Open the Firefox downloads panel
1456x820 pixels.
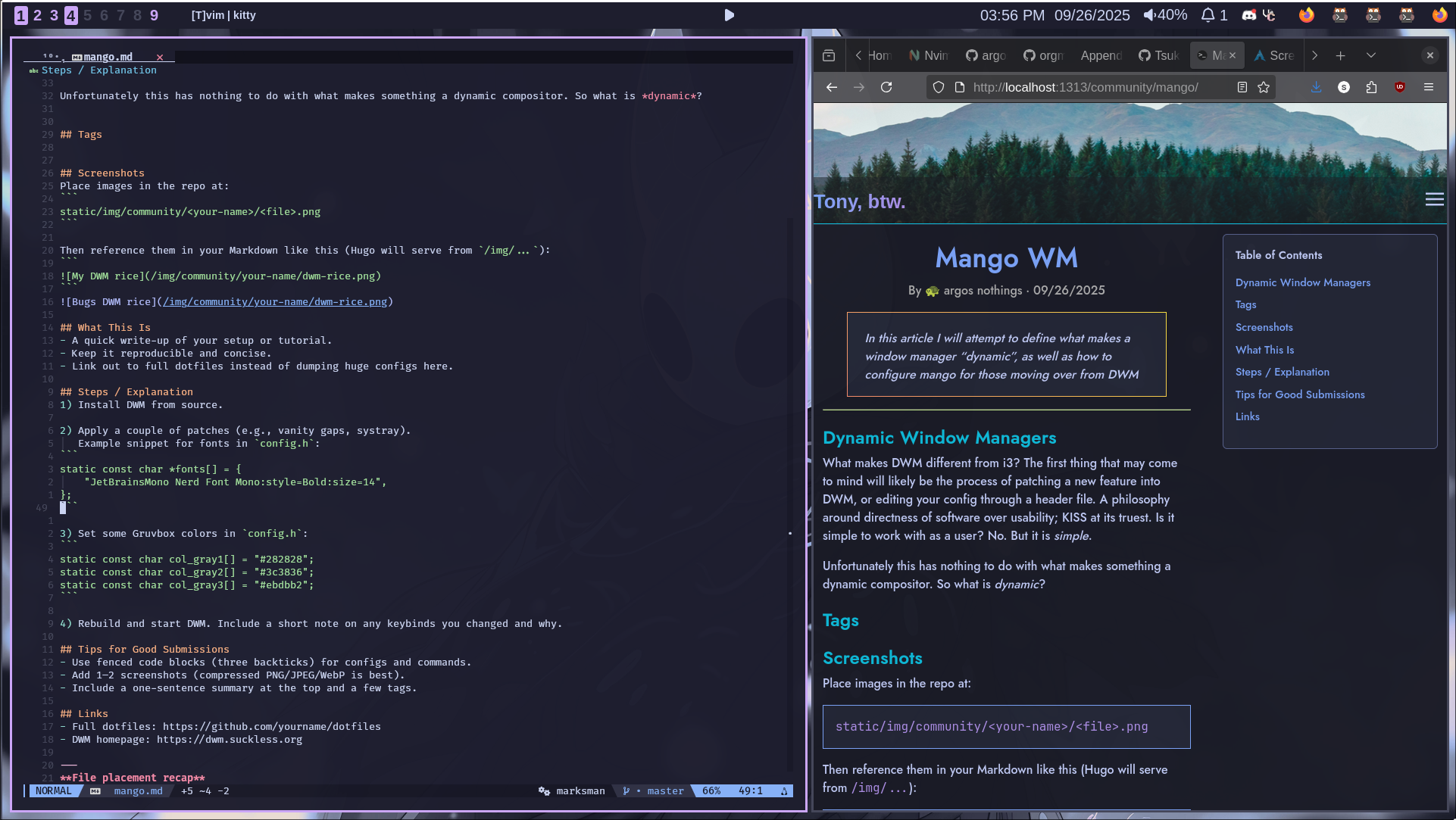point(1316,87)
